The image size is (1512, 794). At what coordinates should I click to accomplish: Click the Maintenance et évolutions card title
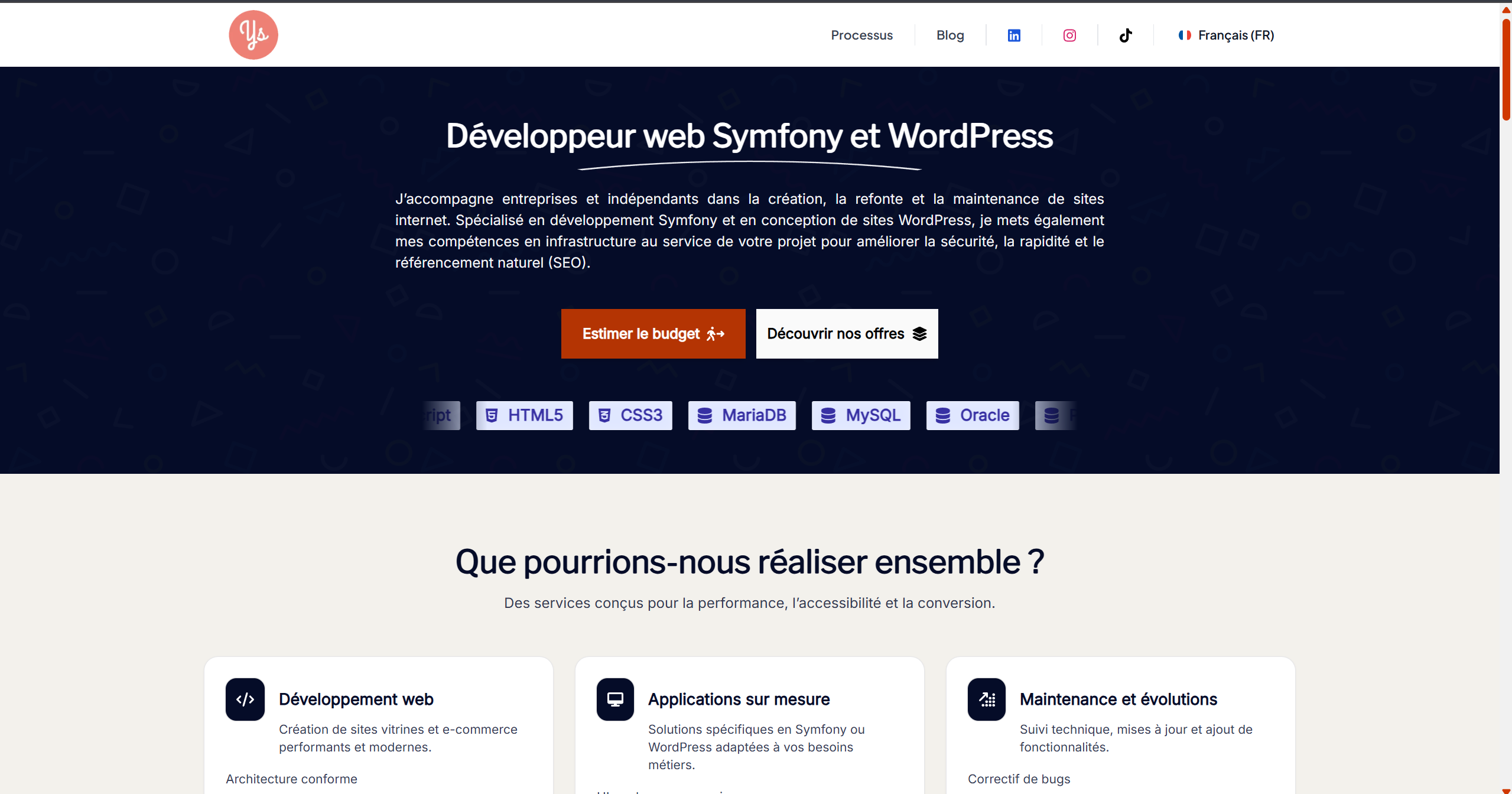pyautogui.click(x=1118, y=699)
